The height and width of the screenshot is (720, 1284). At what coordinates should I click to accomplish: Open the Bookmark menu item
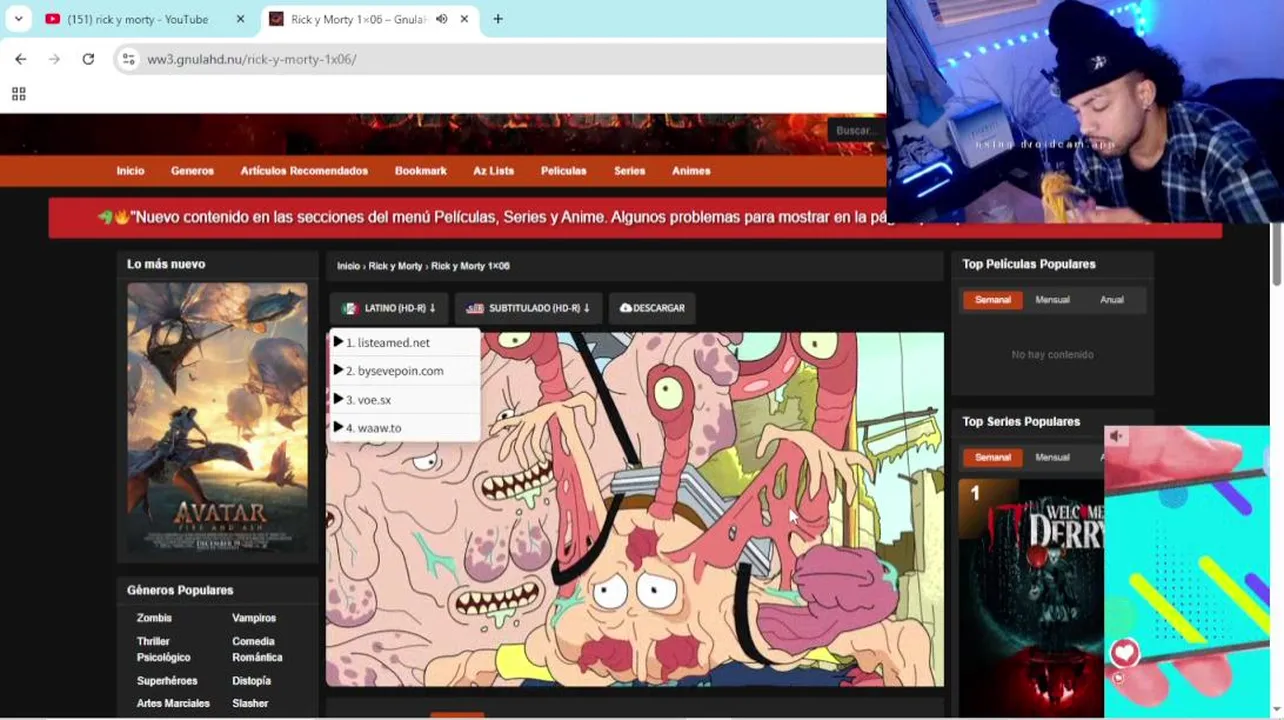tap(421, 171)
